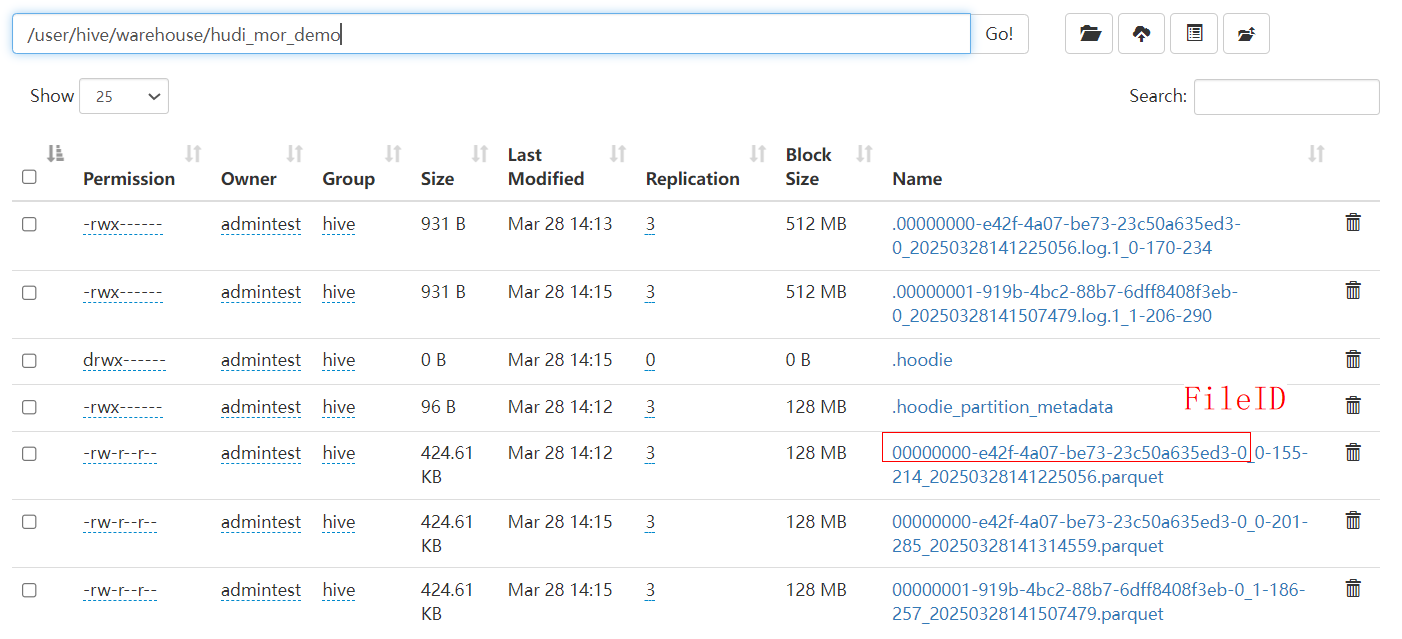Focus the Search input field
1402x639 pixels.
(1286, 97)
